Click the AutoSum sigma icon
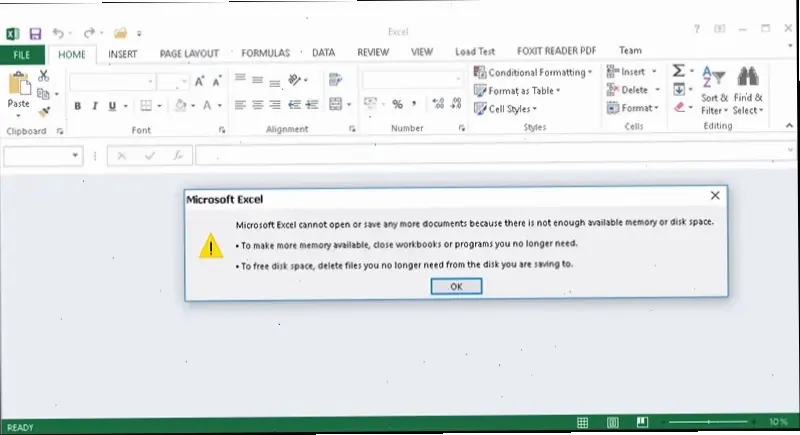 pyautogui.click(x=678, y=71)
